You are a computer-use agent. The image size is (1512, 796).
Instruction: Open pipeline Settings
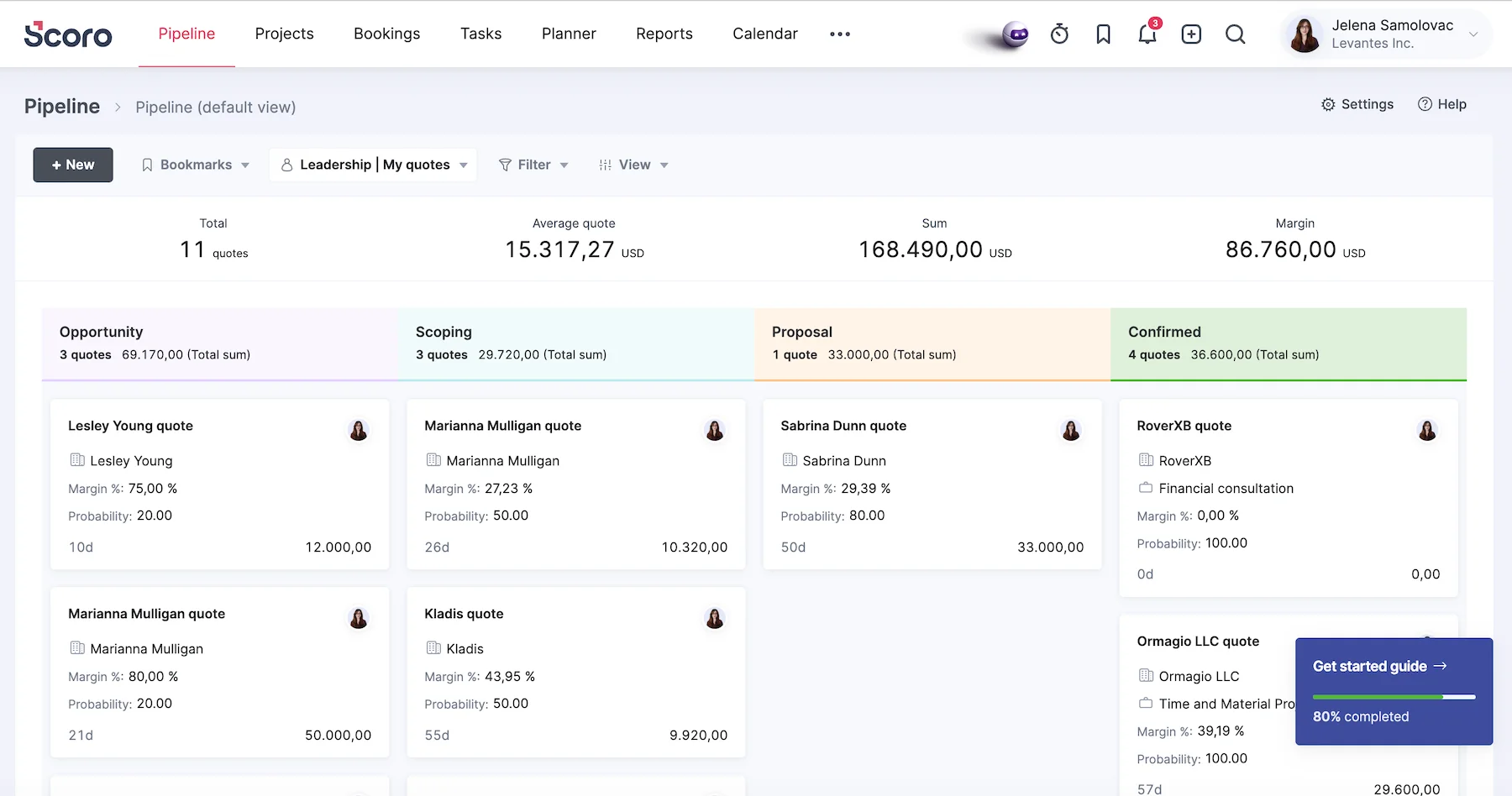[x=1357, y=104]
